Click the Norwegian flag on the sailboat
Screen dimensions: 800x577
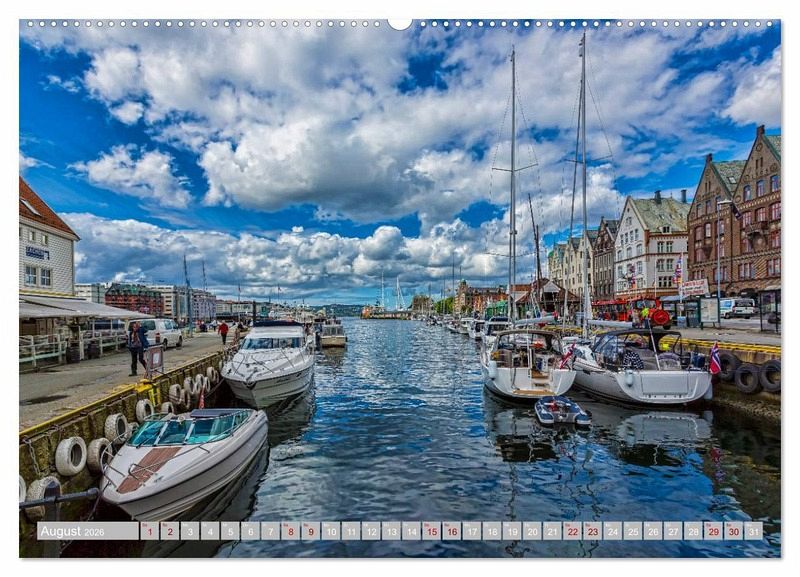click(714, 358)
